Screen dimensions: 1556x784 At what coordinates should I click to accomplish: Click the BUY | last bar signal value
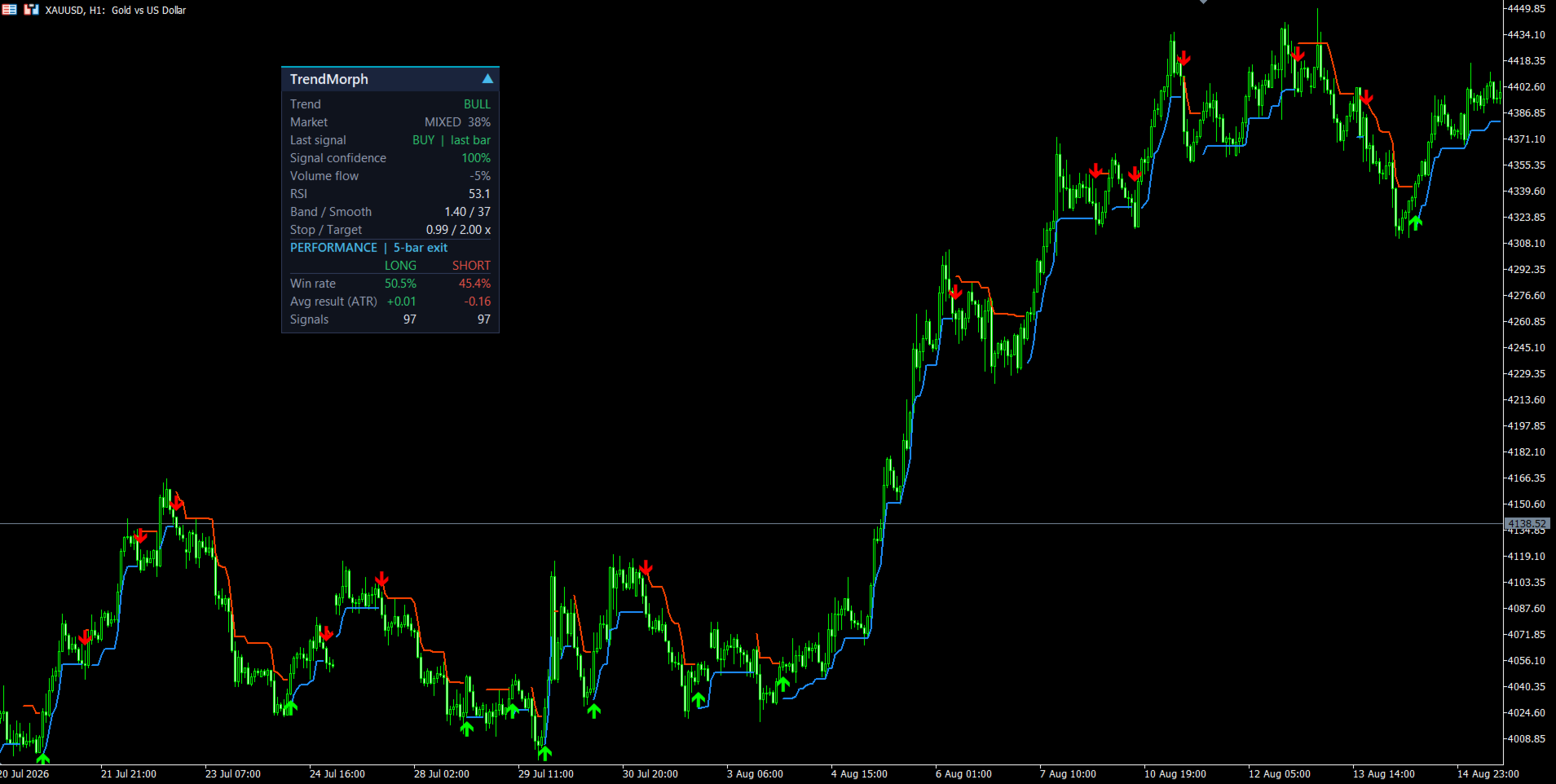coord(452,140)
